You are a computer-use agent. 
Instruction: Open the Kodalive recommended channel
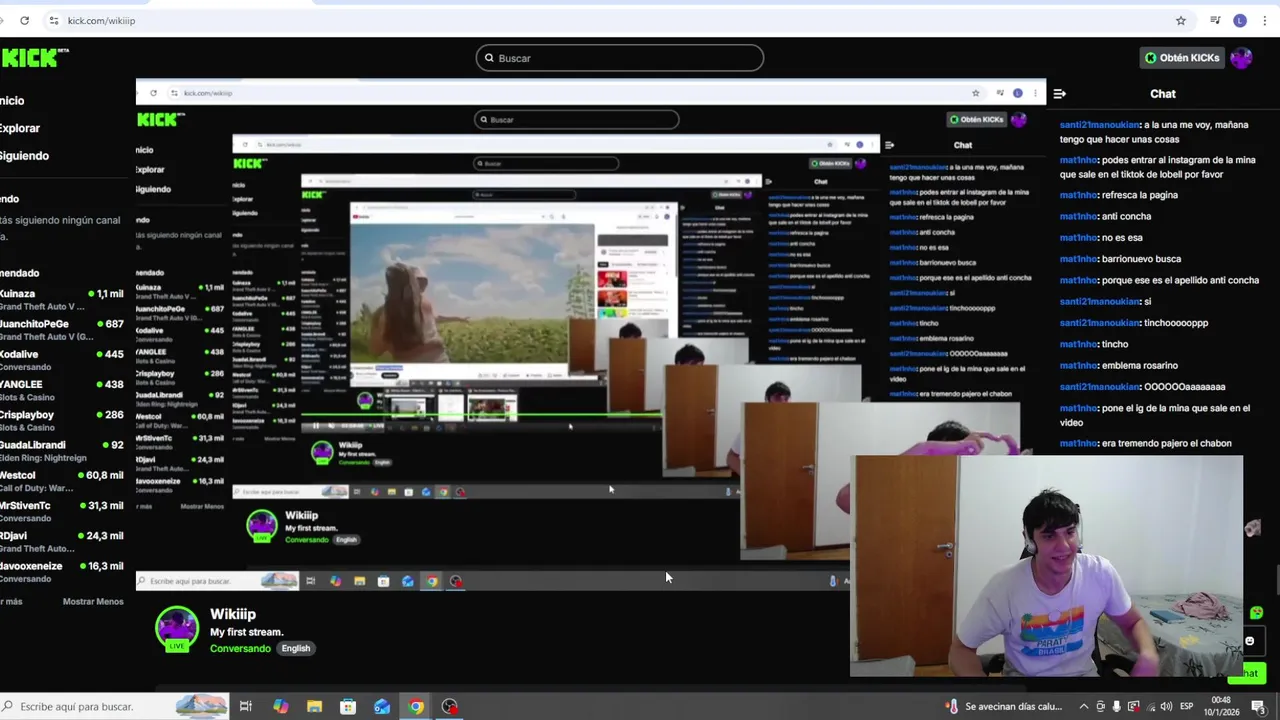coord(62,360)
